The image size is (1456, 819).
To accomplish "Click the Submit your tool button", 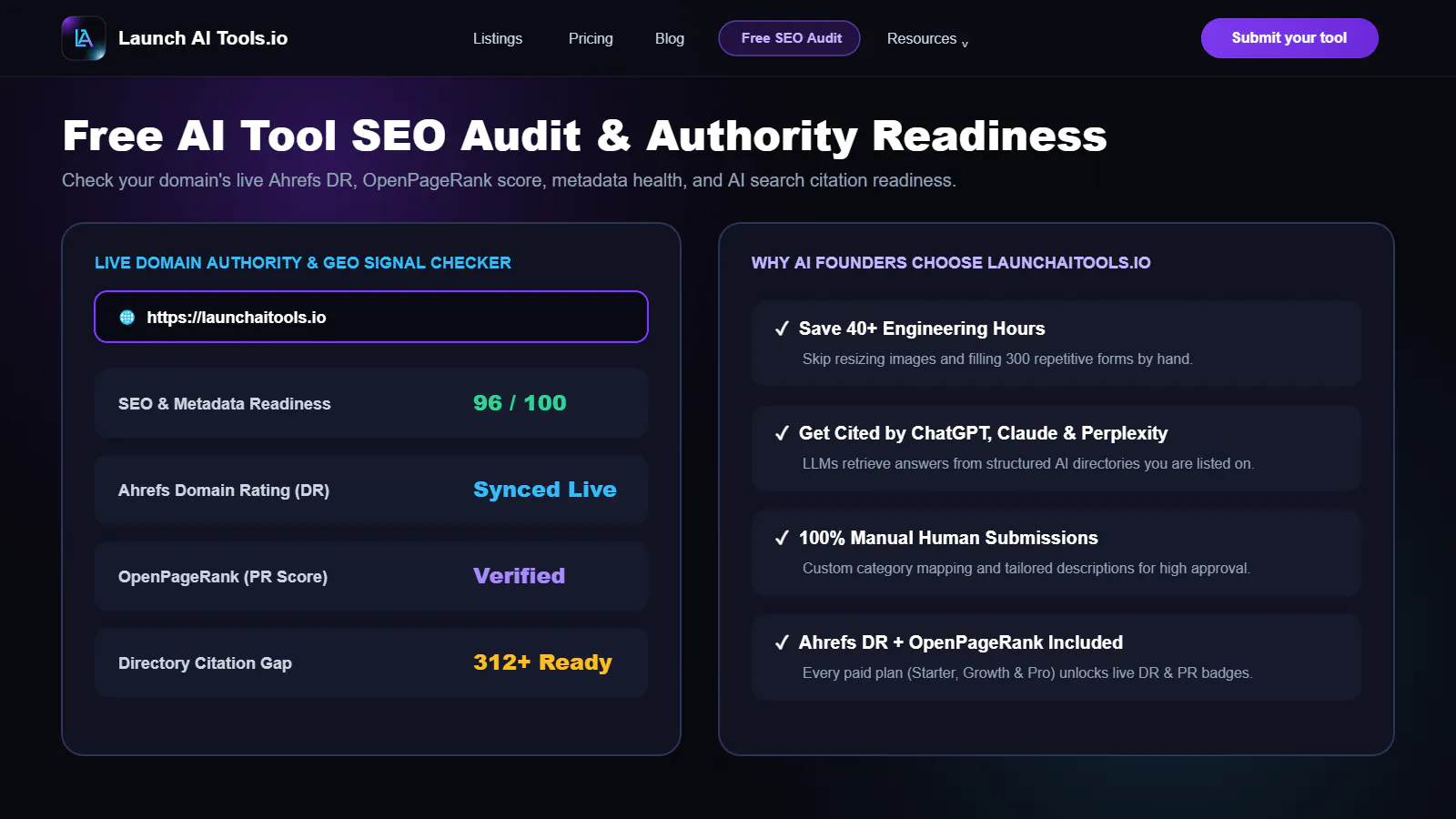I will pos(1289,38).
